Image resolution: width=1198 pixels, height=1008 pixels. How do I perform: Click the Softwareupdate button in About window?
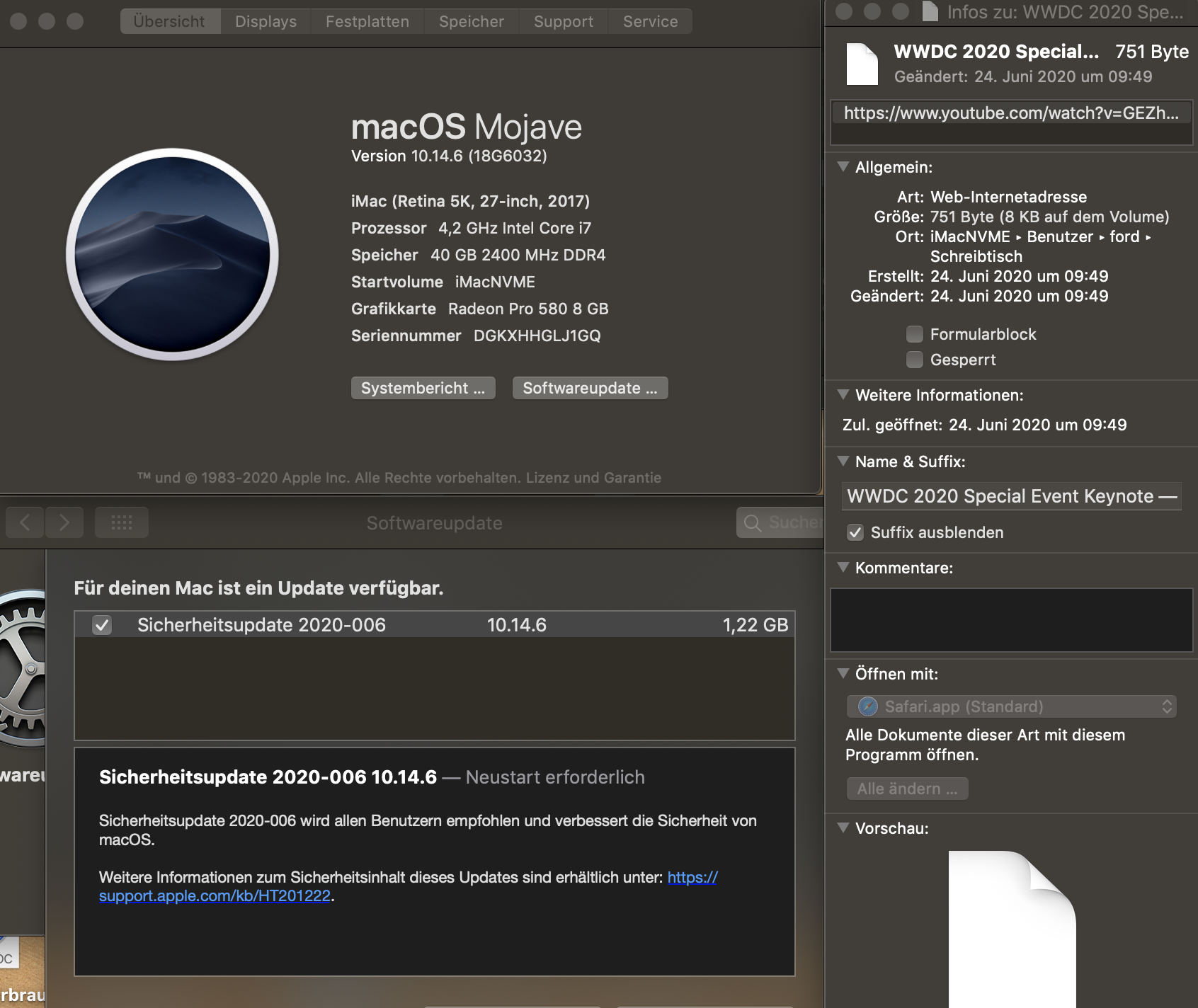591,388
